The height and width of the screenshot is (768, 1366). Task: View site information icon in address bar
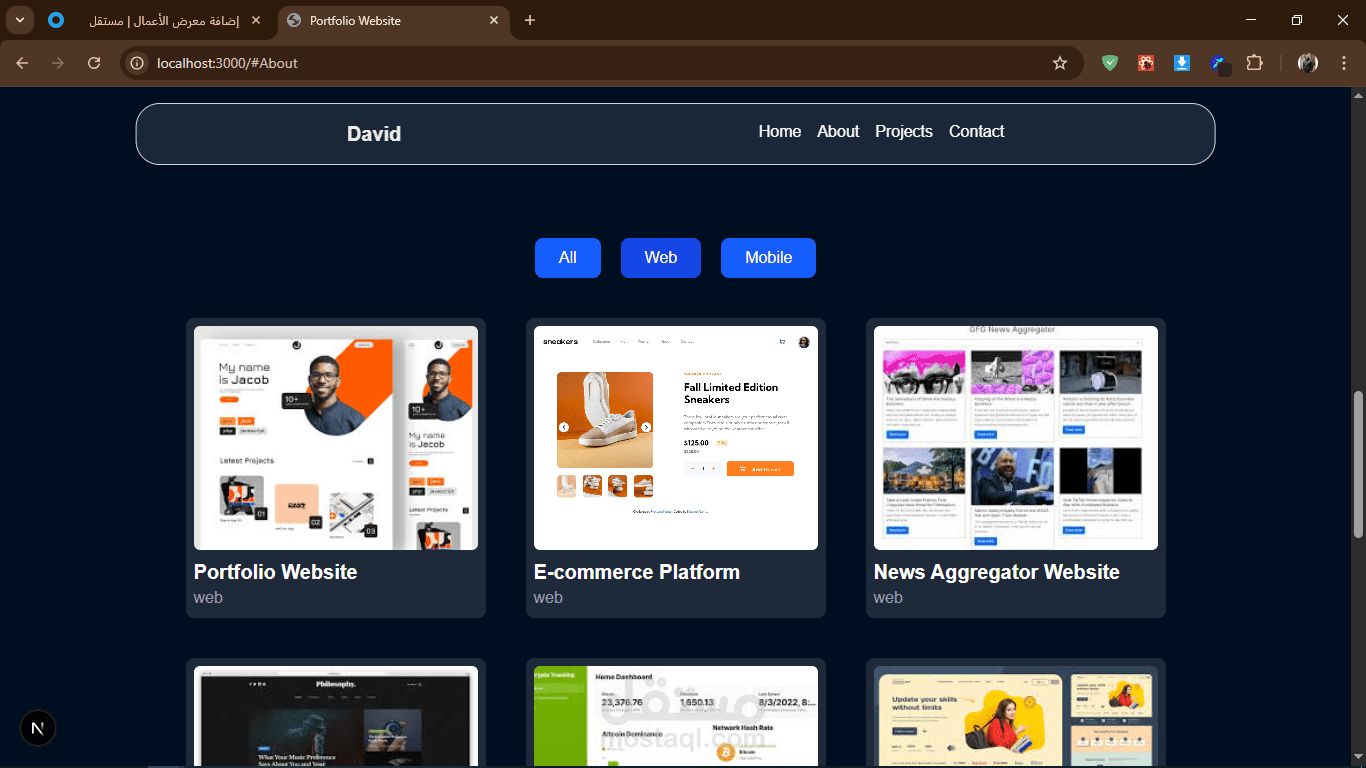pyautogui.click(x=138, y=63)
